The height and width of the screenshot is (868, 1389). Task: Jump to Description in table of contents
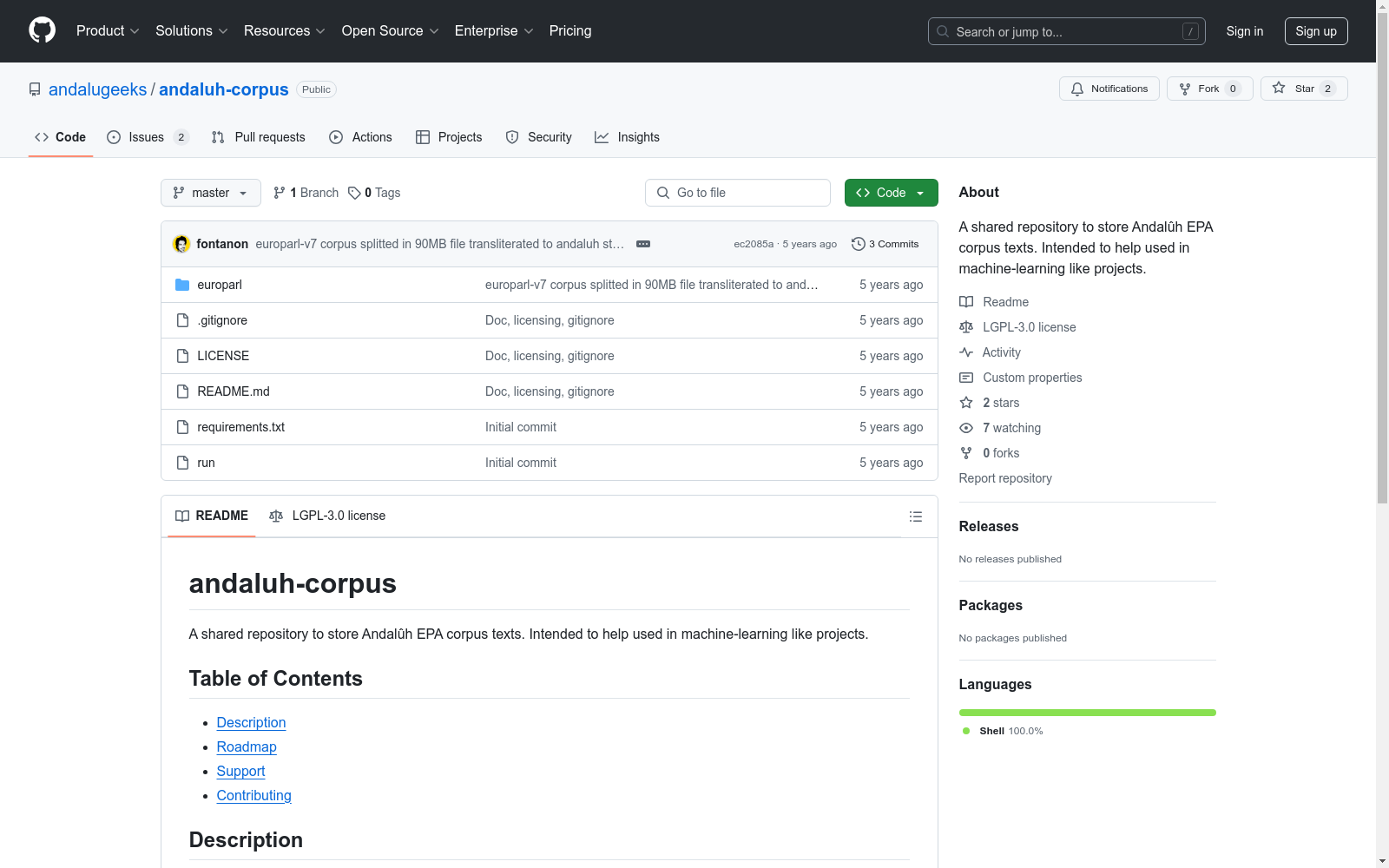point(251,722)
